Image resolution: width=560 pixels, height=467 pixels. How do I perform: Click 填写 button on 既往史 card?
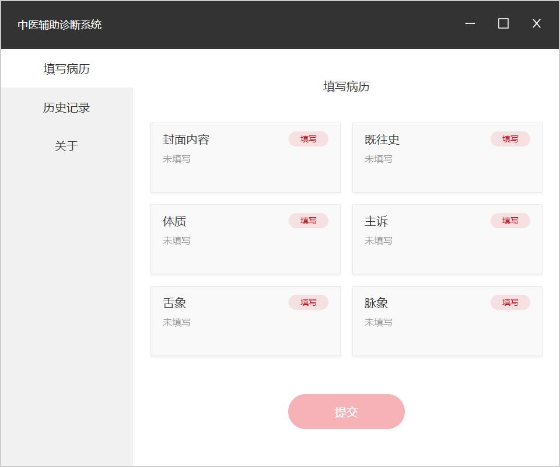pyautogui.click(x=510, y=139)
